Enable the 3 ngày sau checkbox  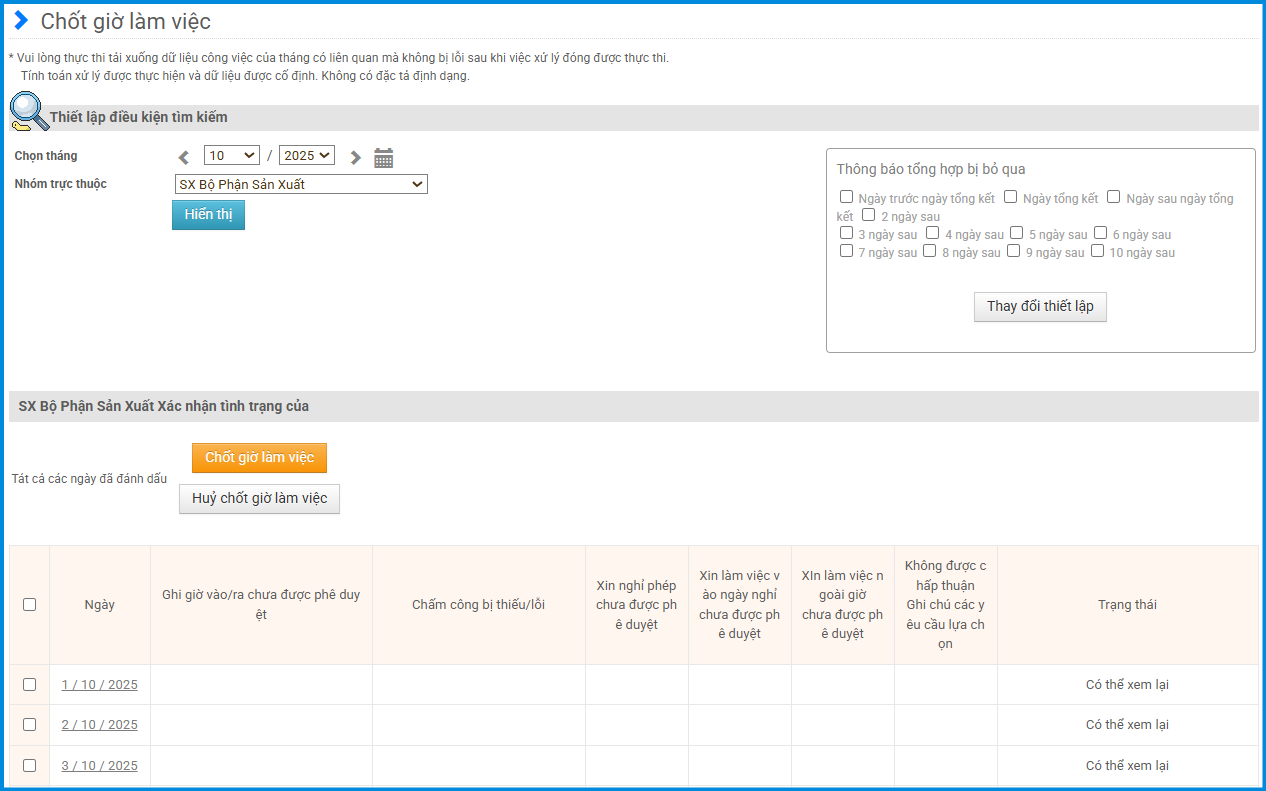(847, 233)
